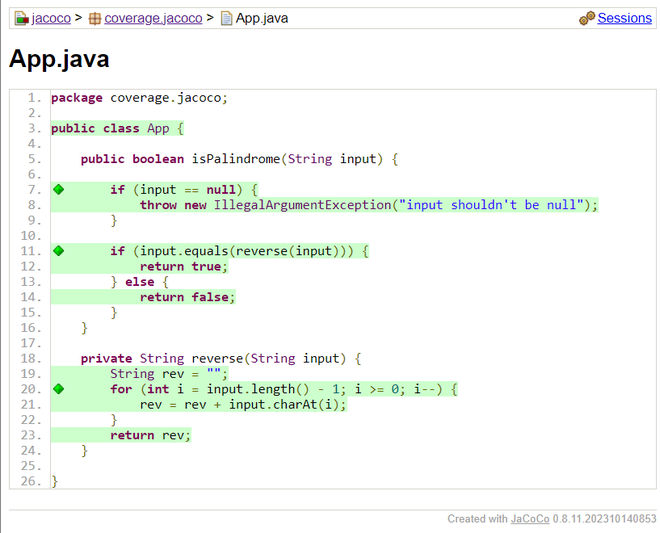Click the 'public class App' declaration line

pyautogui.click(x=117, y=128)
